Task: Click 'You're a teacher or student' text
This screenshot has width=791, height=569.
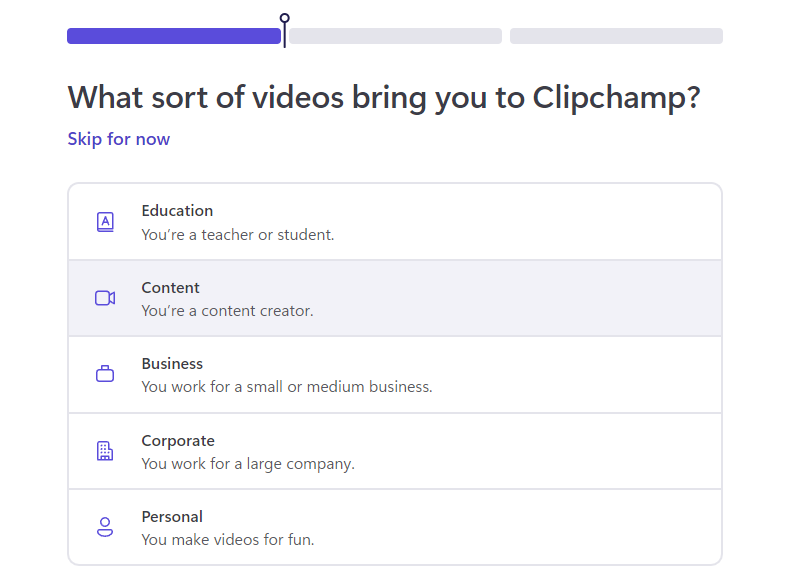Action: coord(238,235)
